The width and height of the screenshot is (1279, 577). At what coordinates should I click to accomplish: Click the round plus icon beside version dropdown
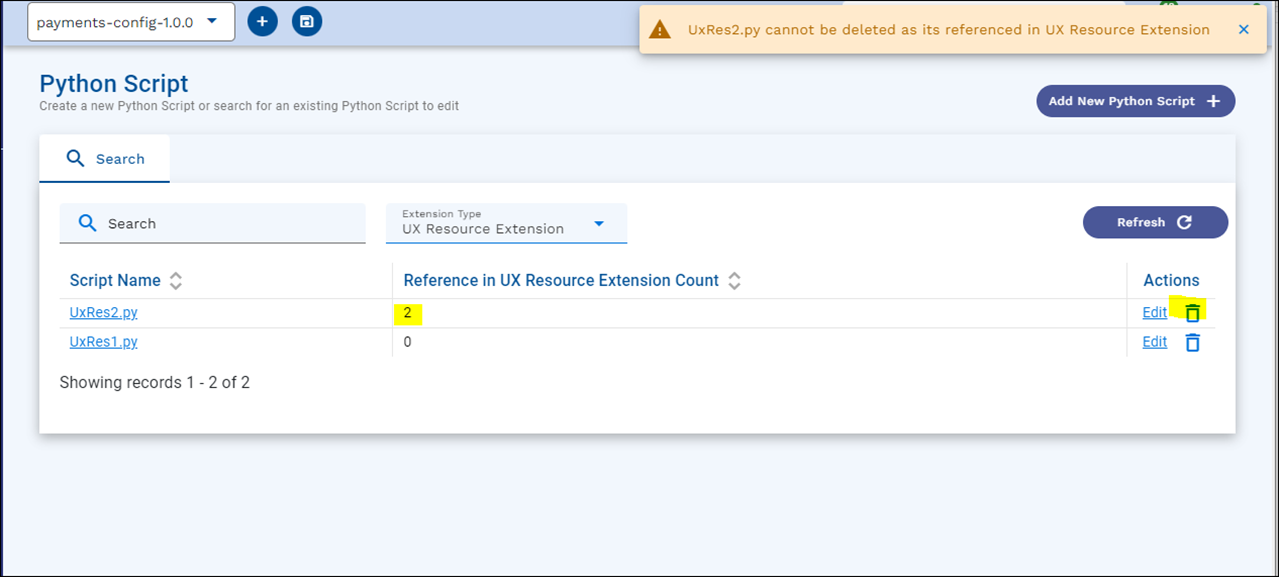click(262, 21)
